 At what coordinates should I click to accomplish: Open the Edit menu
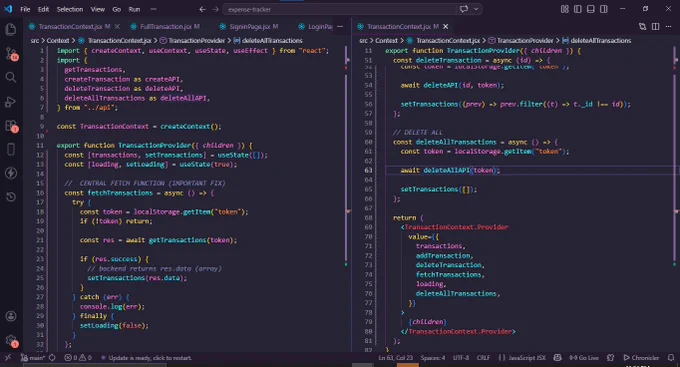point(43,9)
